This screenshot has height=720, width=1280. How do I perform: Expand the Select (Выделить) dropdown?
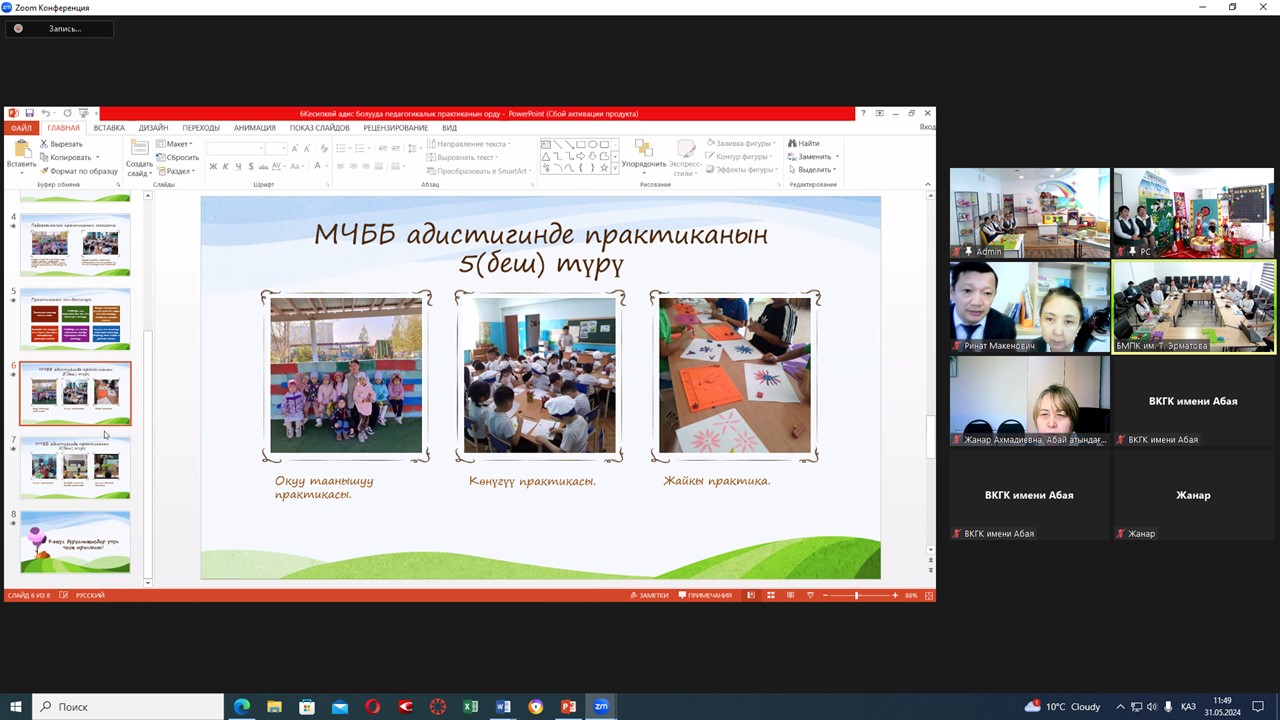click(x=814, y=170)
